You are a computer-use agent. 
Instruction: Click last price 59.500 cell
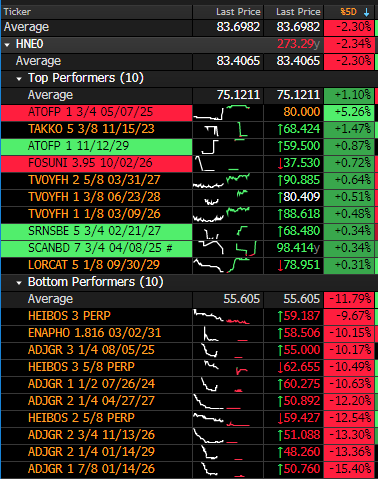[x=293, y=146]
